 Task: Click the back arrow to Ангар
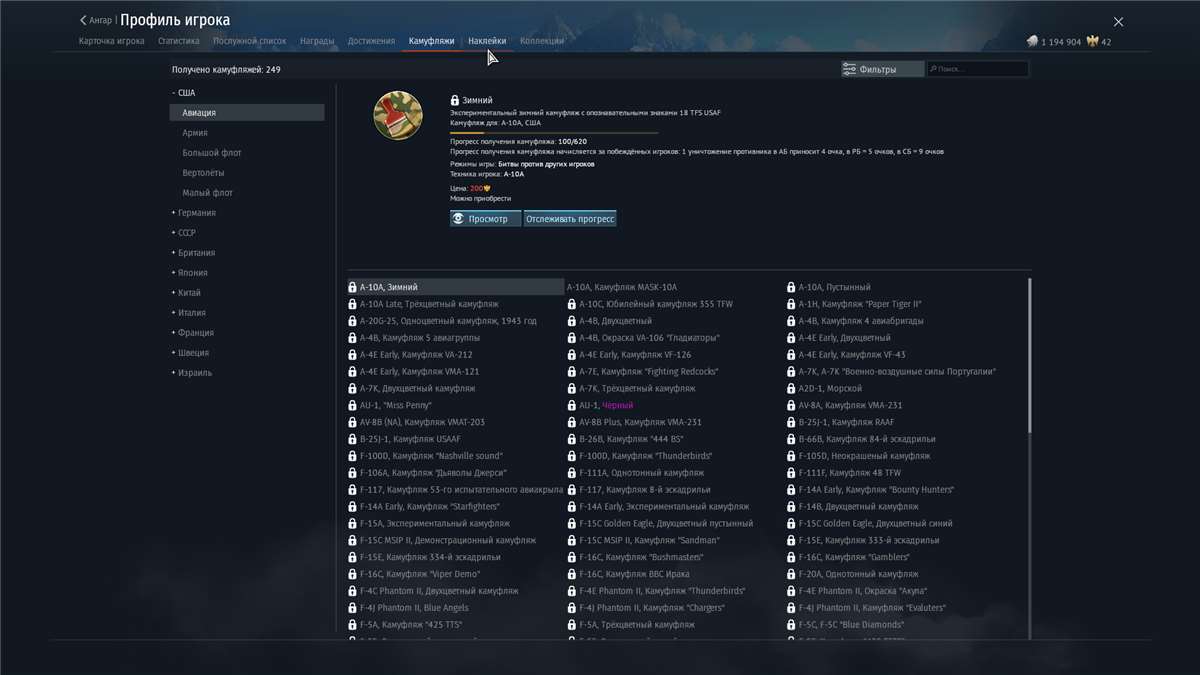click(84, 20)
